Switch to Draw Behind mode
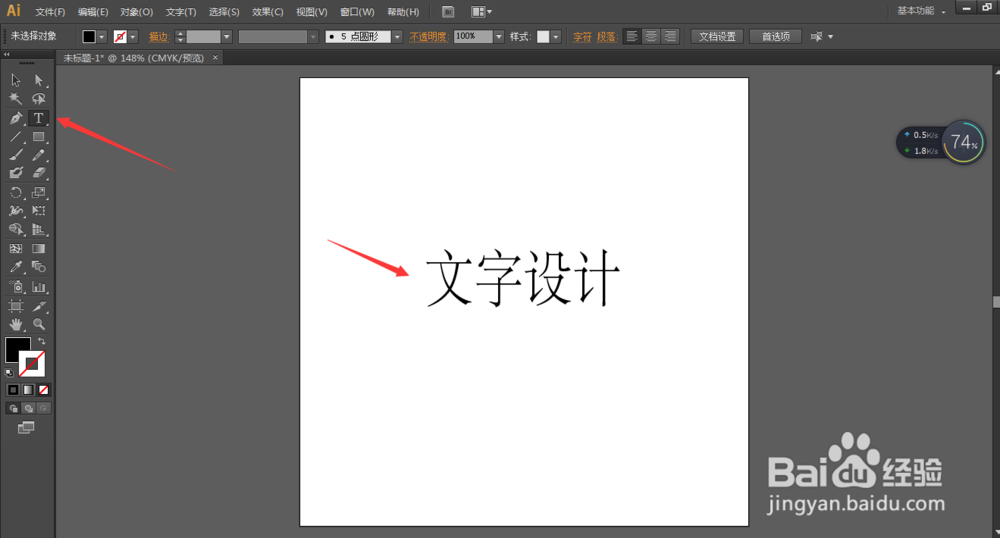The image size is (1000, 538). tap(28, 409)
